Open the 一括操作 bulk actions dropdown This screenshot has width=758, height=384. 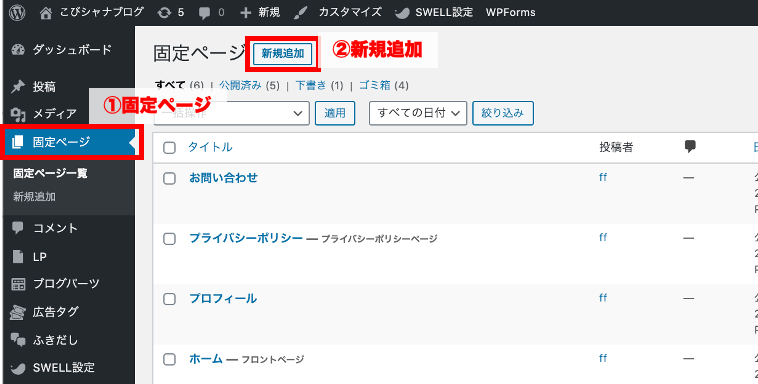pyautogui.click(x=232, y=113)
